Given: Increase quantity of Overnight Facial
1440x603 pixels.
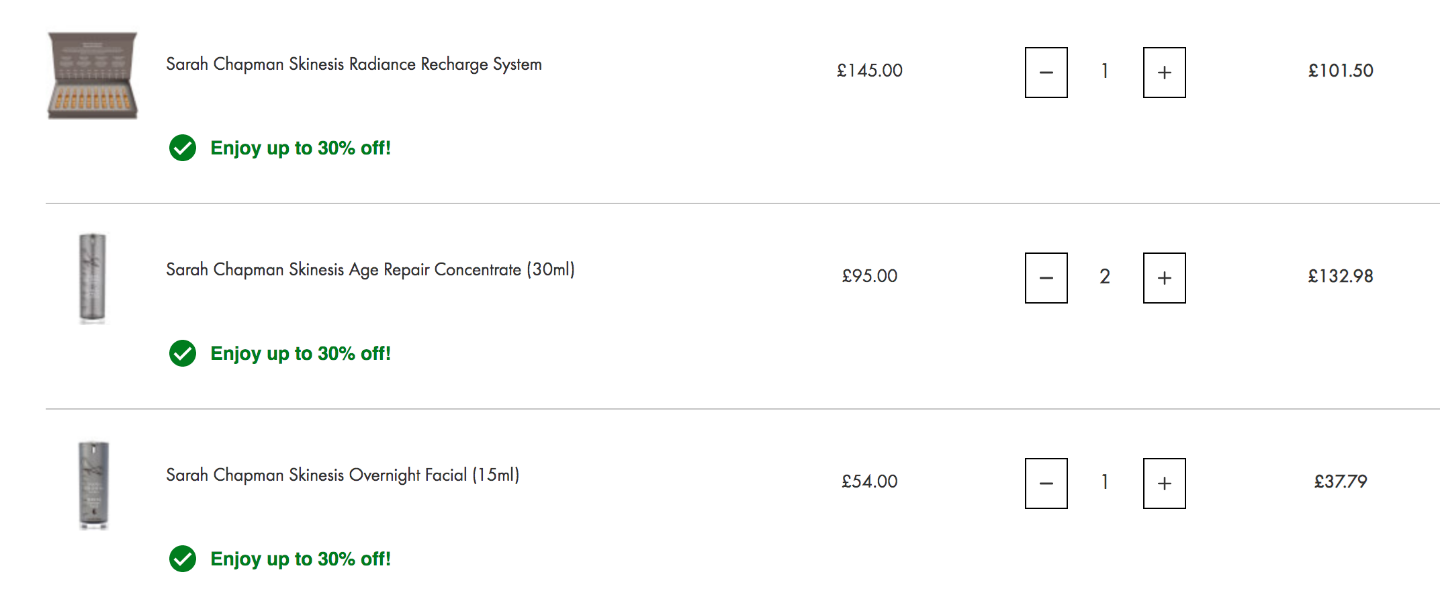Looking at the screenshot, I should coord(1164,483).
